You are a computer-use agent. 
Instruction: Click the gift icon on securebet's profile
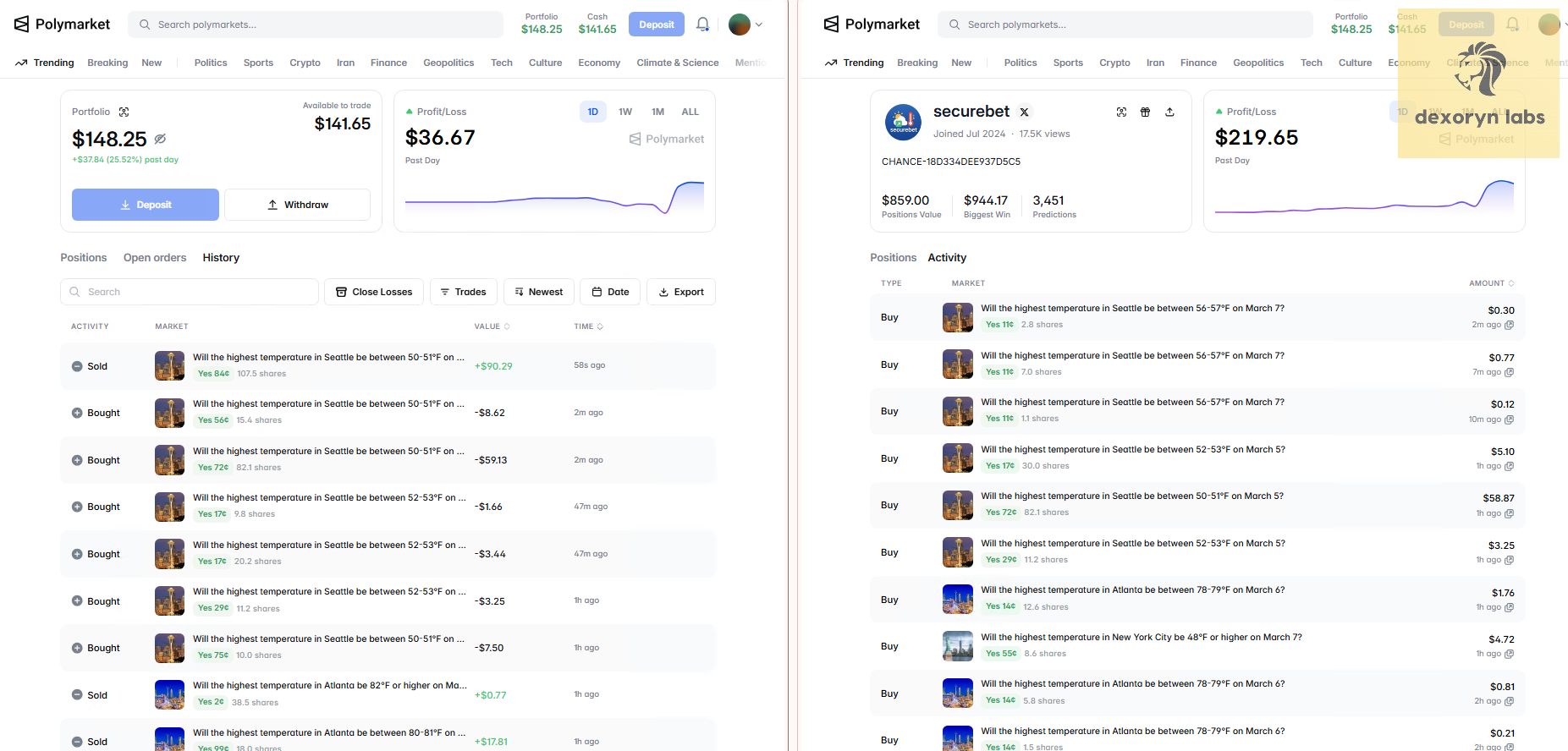click(x=1145, y=112)
